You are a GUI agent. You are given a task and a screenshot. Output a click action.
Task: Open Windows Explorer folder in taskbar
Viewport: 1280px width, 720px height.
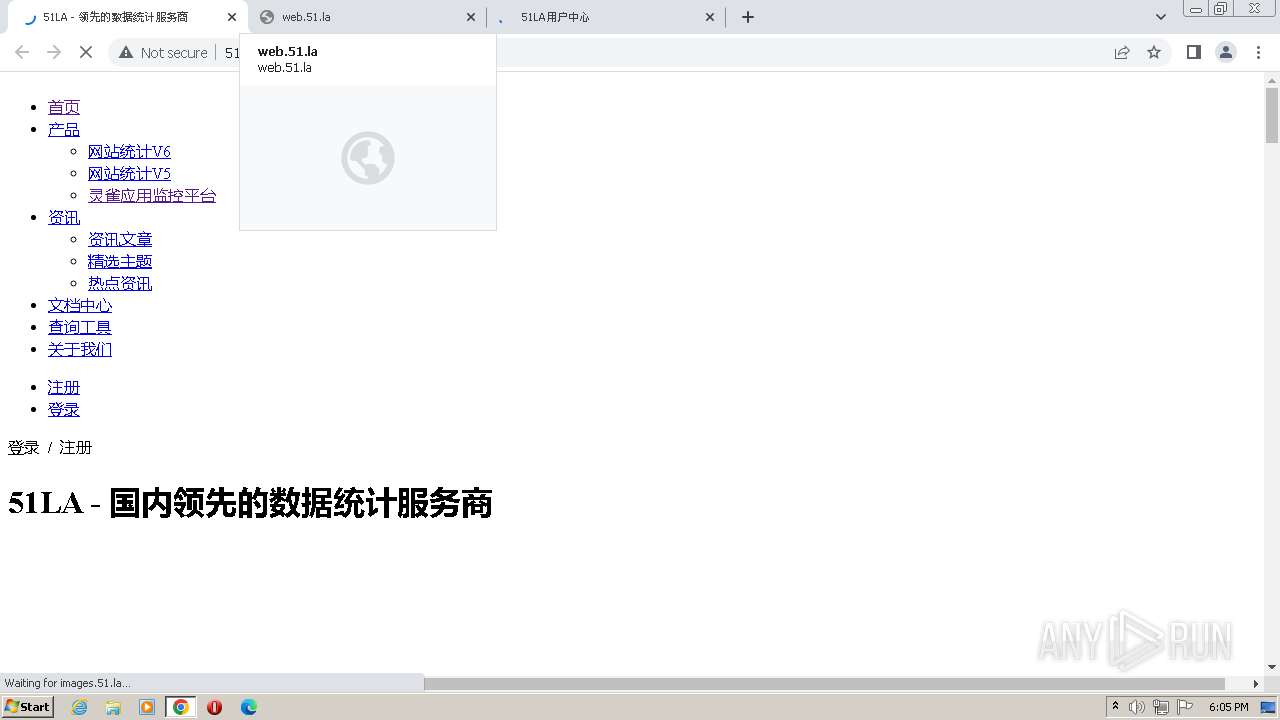[113, 707]
